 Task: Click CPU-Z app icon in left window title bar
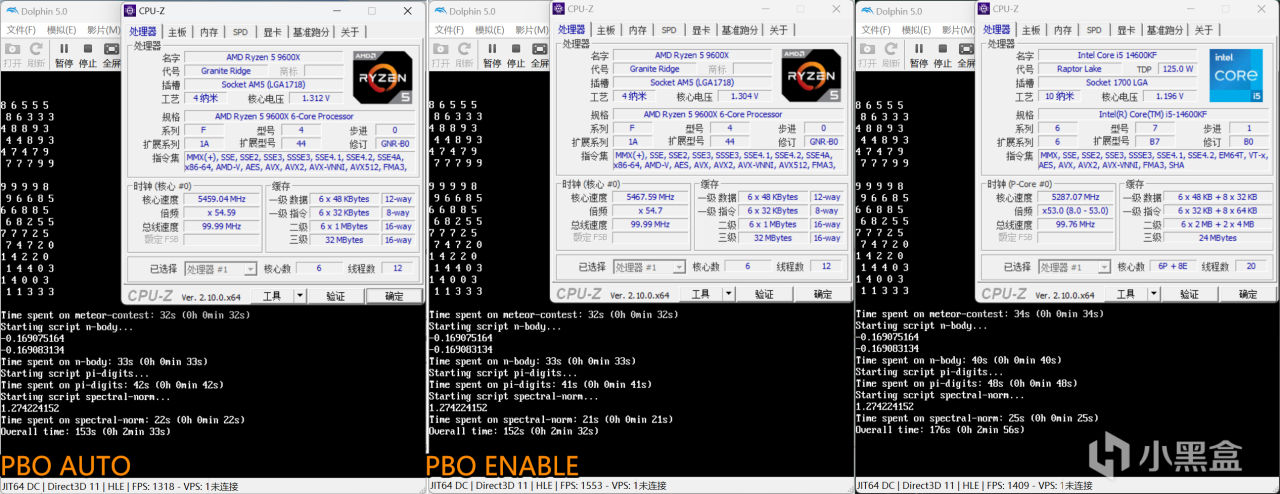(x=129, y=10)
